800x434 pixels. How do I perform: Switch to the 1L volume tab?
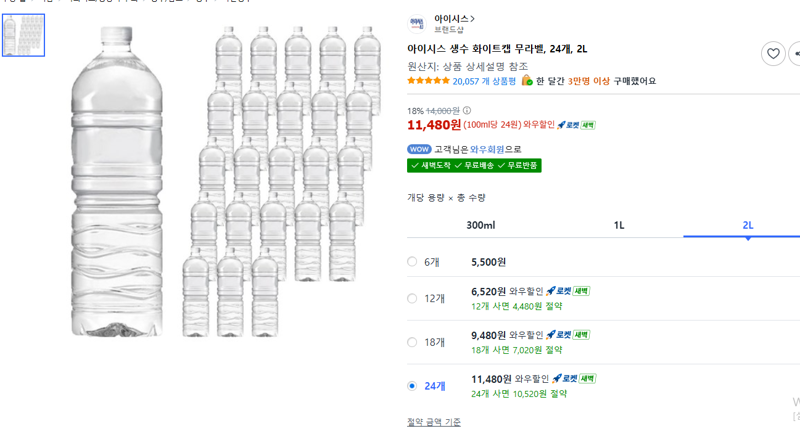pos(619,225)
